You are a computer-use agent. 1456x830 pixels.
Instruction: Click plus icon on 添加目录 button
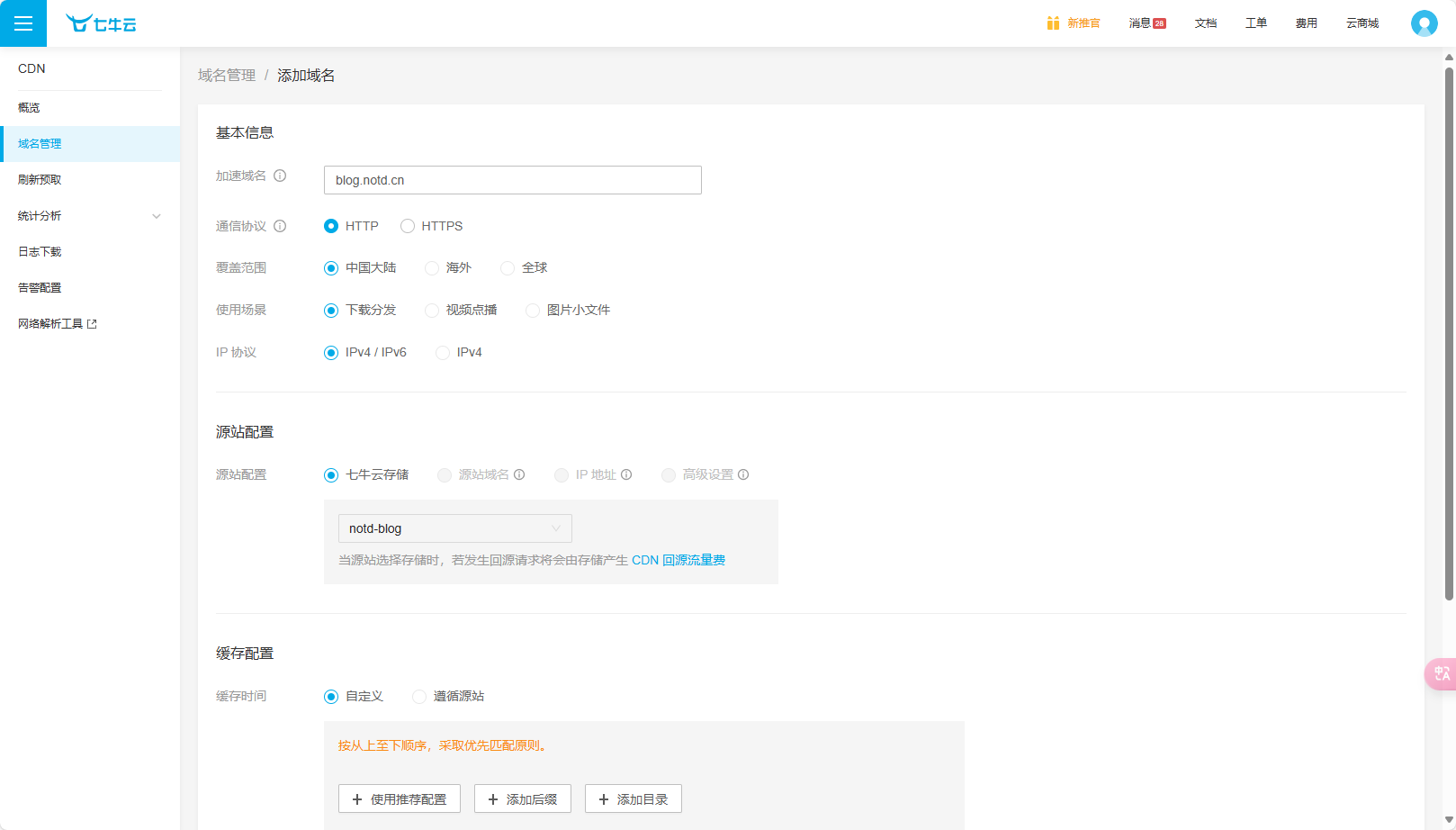[604, 799]
